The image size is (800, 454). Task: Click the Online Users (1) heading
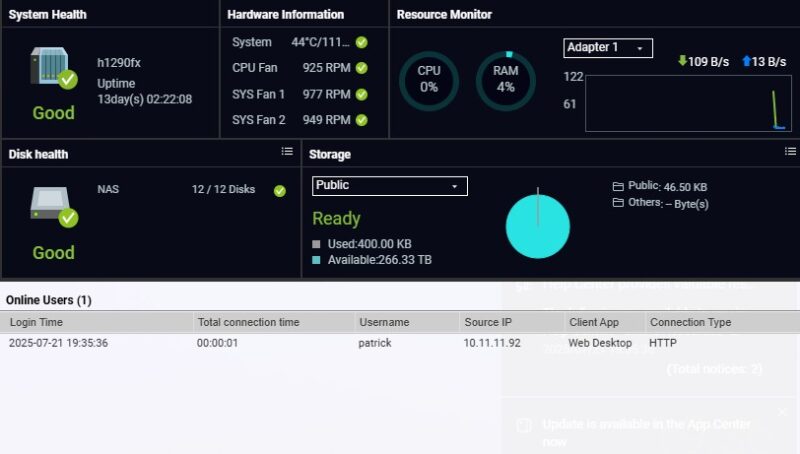click(x=48, y=300)
